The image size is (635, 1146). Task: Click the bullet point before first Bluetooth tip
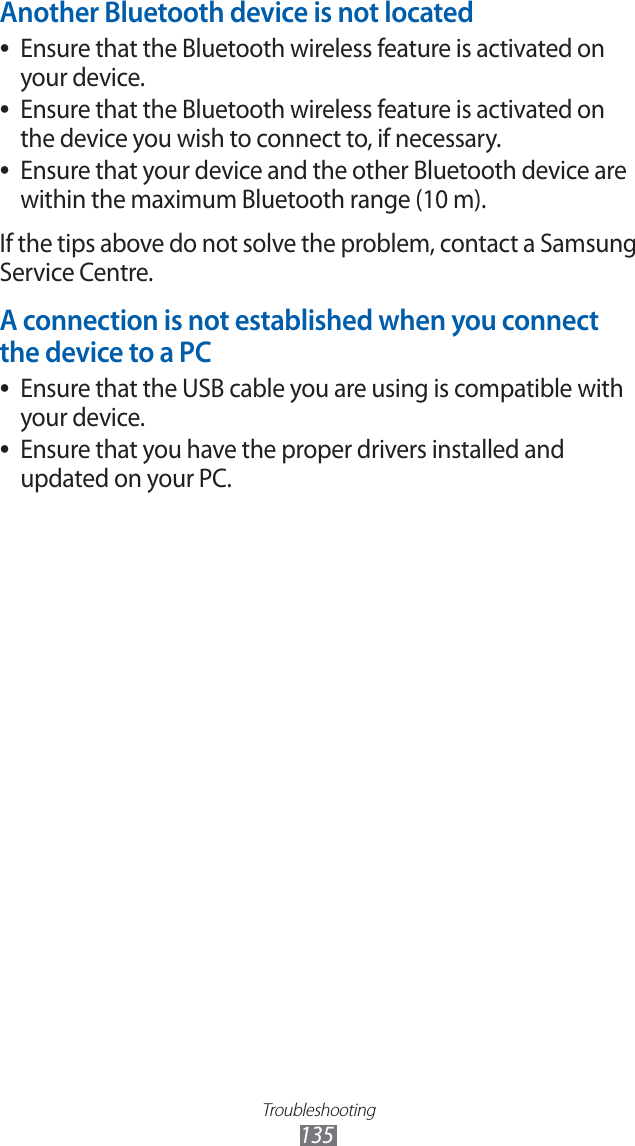[8, 50]
